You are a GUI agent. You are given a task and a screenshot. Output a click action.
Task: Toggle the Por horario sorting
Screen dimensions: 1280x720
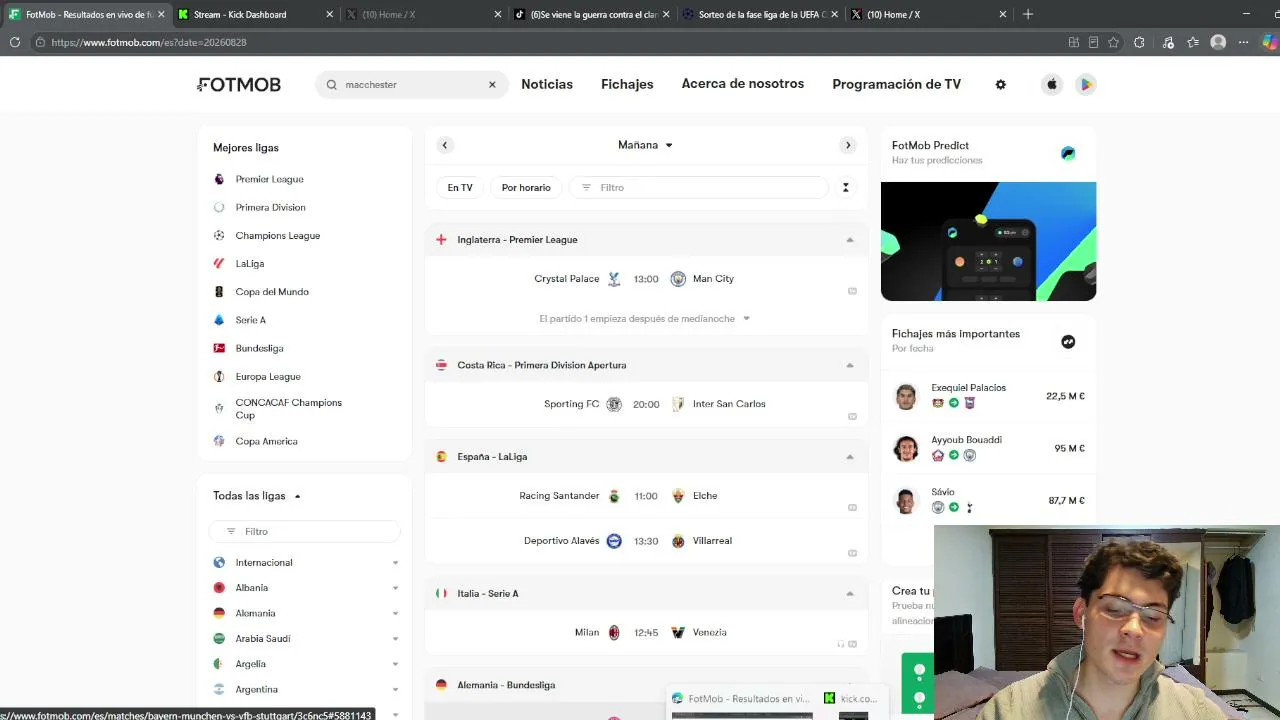[x=526, y=187]
